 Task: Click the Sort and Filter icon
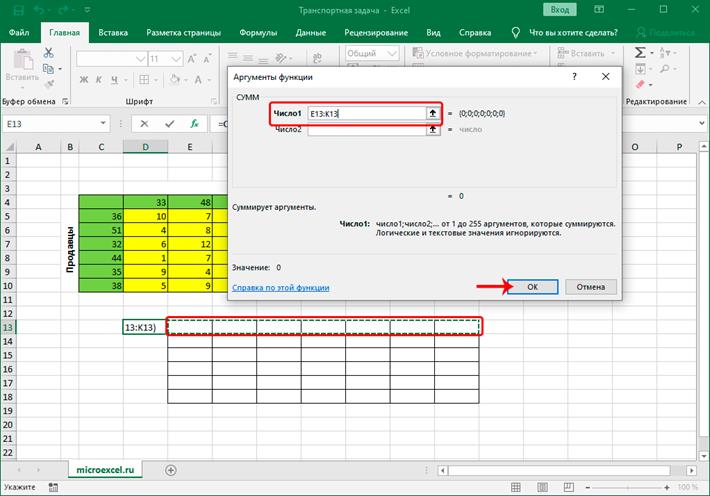(x=664, y=53)
